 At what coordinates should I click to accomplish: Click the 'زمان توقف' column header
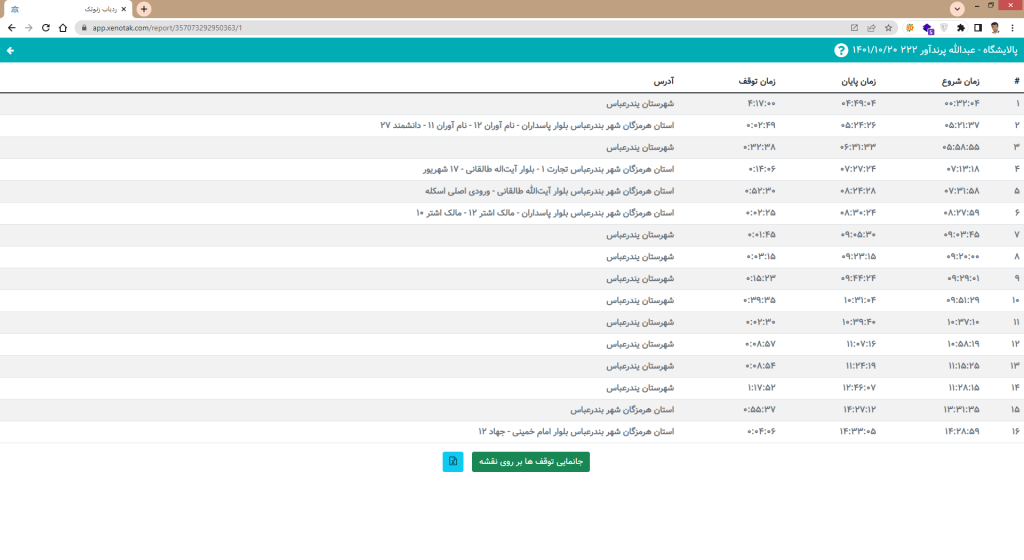click(757, 81)
